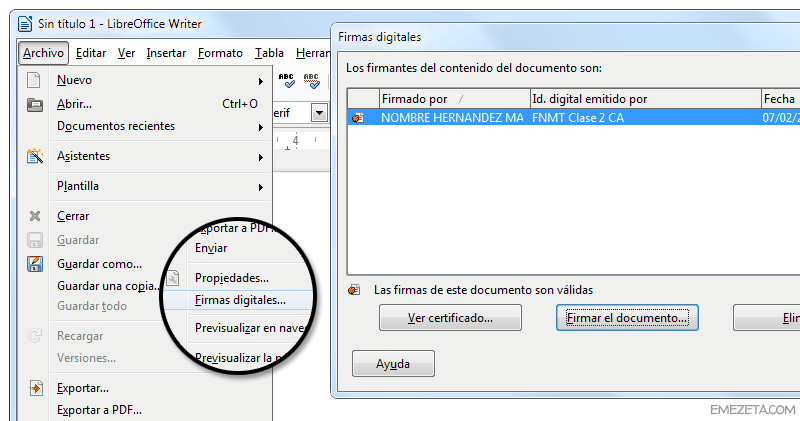Open the Tabla menu

[269, 53]
